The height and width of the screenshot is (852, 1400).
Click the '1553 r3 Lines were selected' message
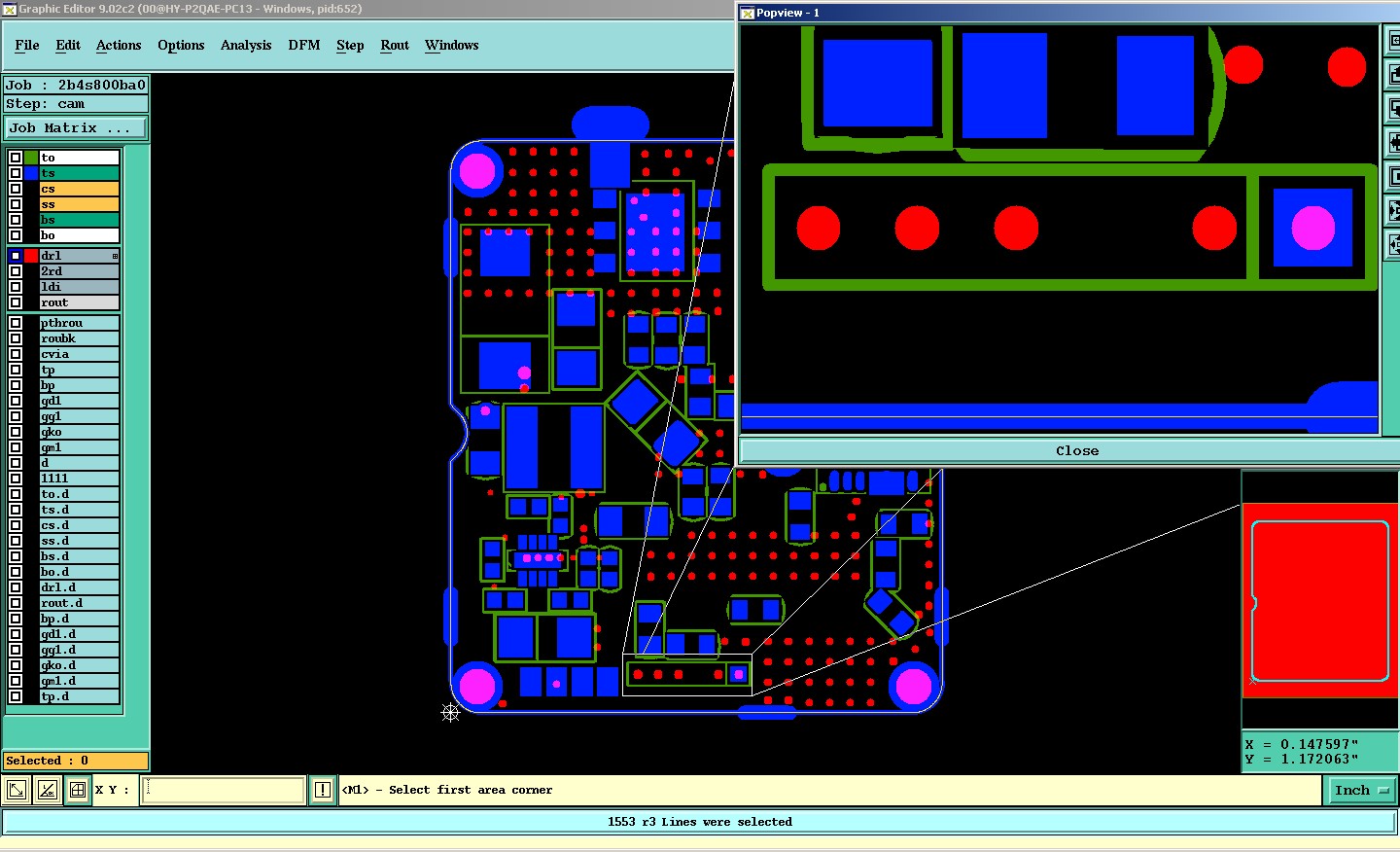(699, 822)
